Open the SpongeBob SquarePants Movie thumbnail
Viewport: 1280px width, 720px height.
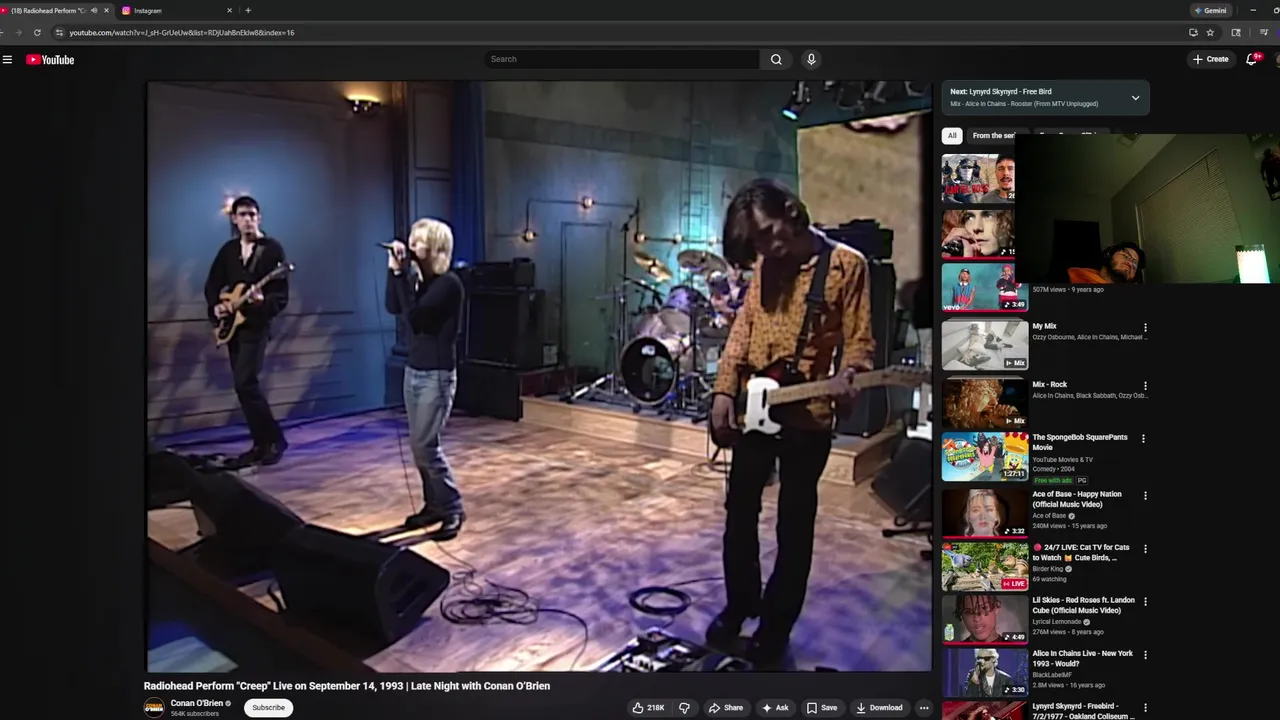click(x=985, y=456)
